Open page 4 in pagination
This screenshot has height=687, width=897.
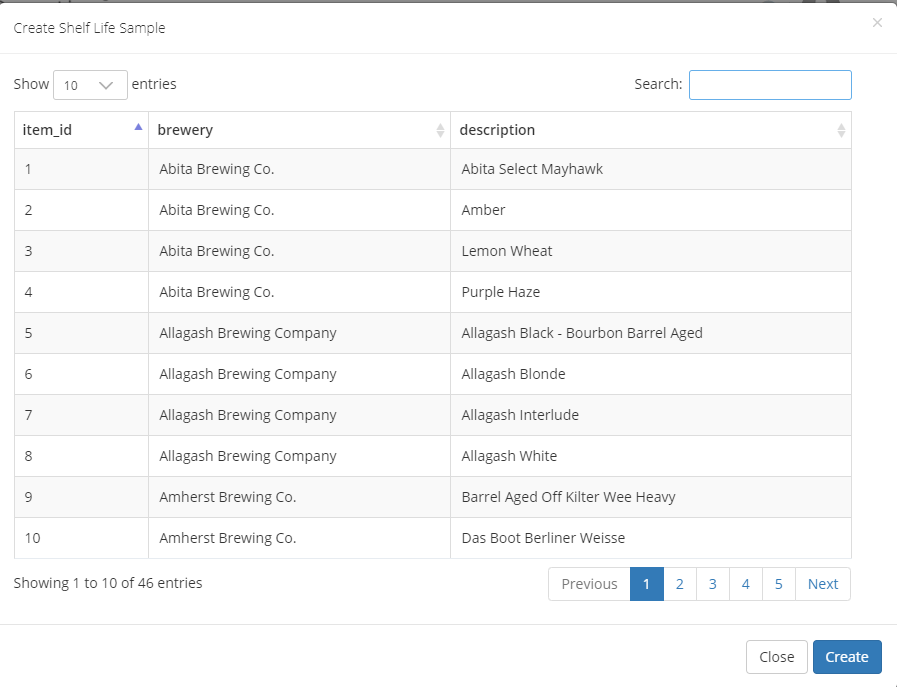(x=745, y=584)
